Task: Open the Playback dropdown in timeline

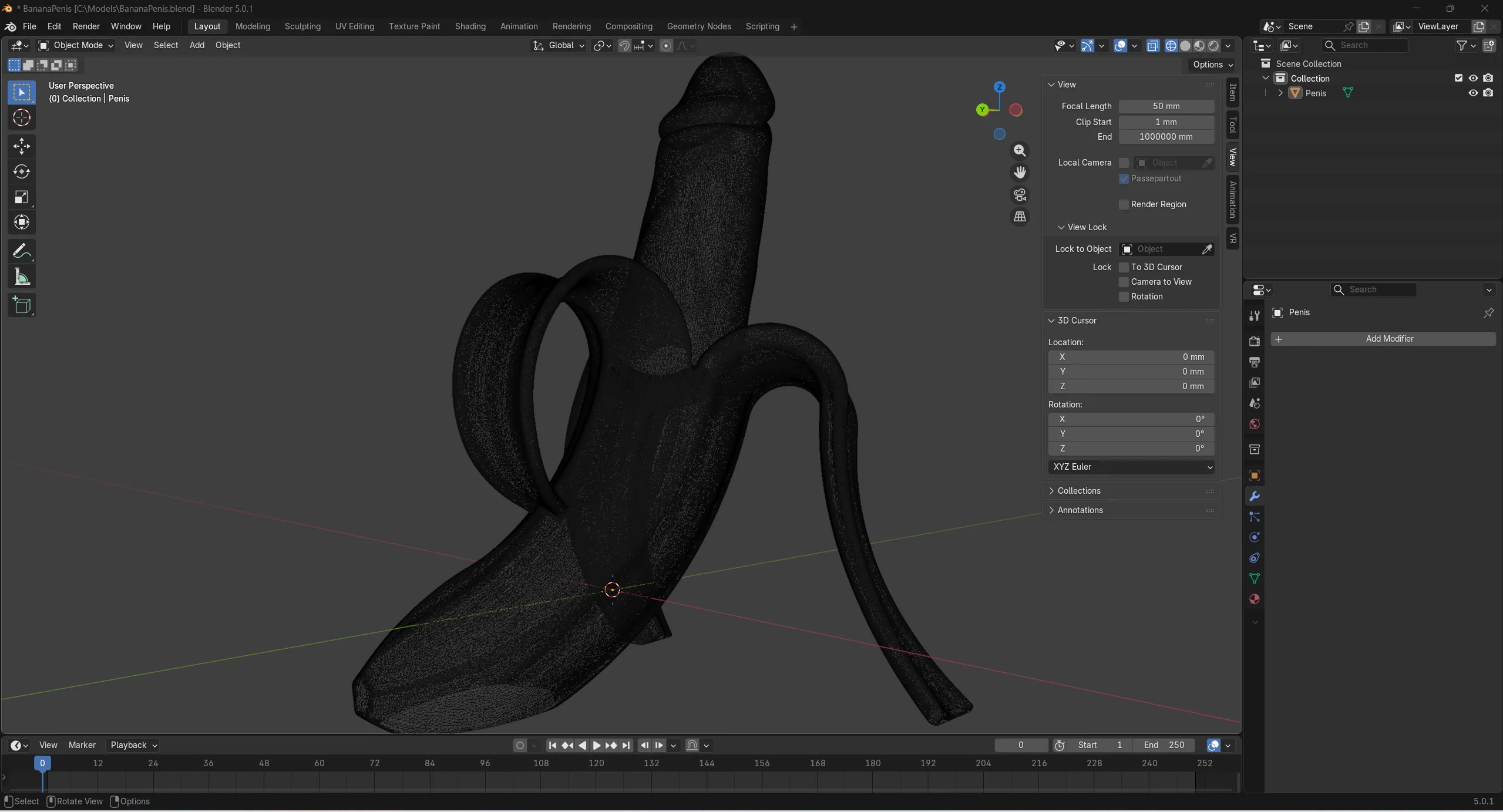Action: click(133, 745)
